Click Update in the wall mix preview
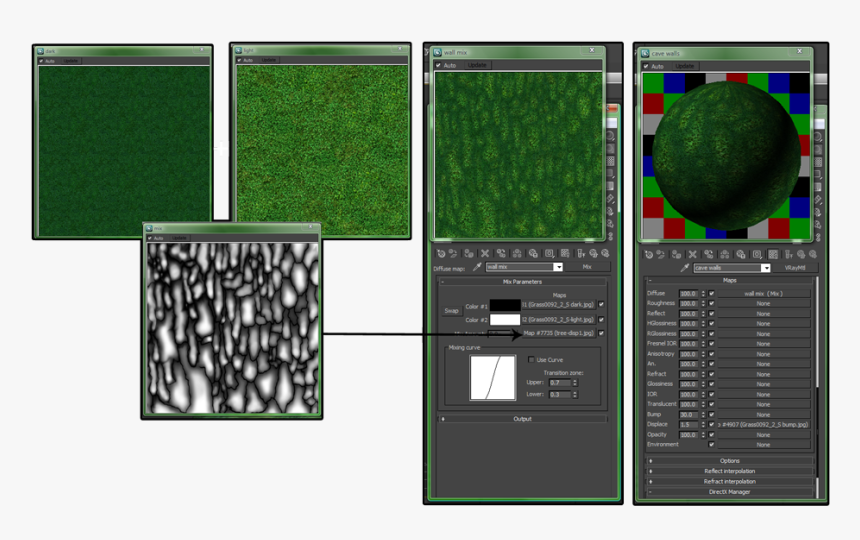 tap(477, 65)
